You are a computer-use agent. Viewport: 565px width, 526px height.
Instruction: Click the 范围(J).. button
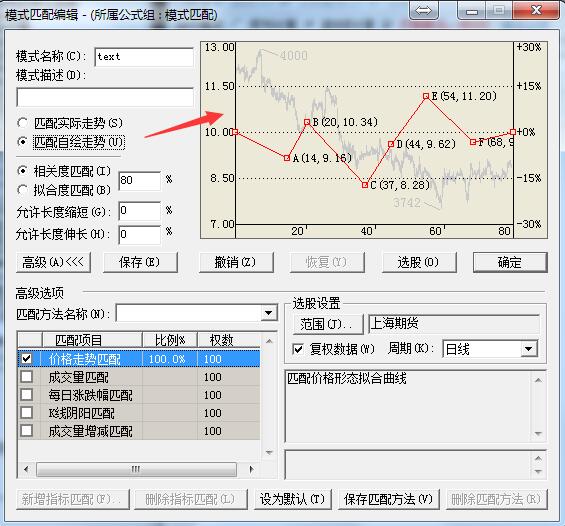328,324
